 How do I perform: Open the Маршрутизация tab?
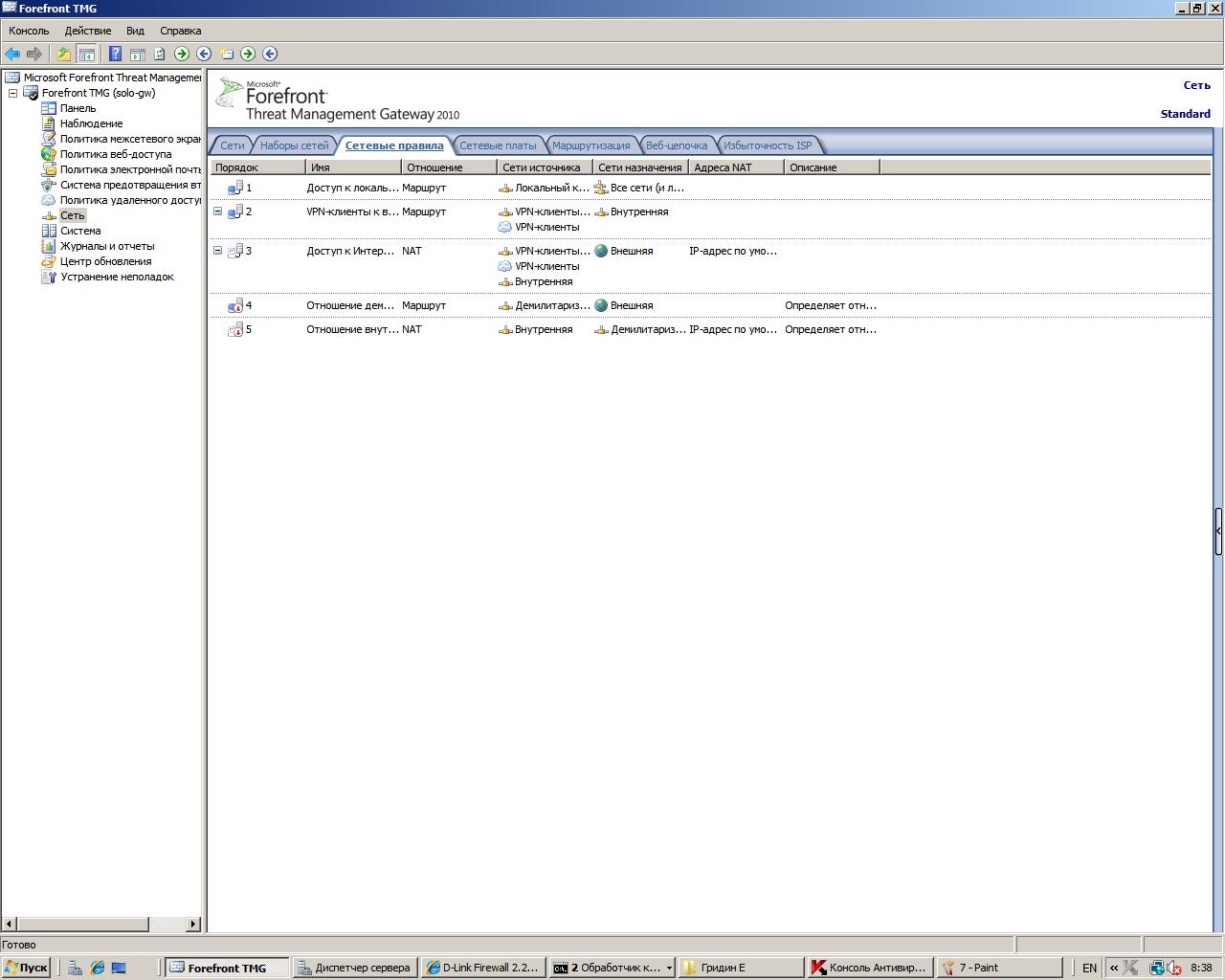coord(590,145)
